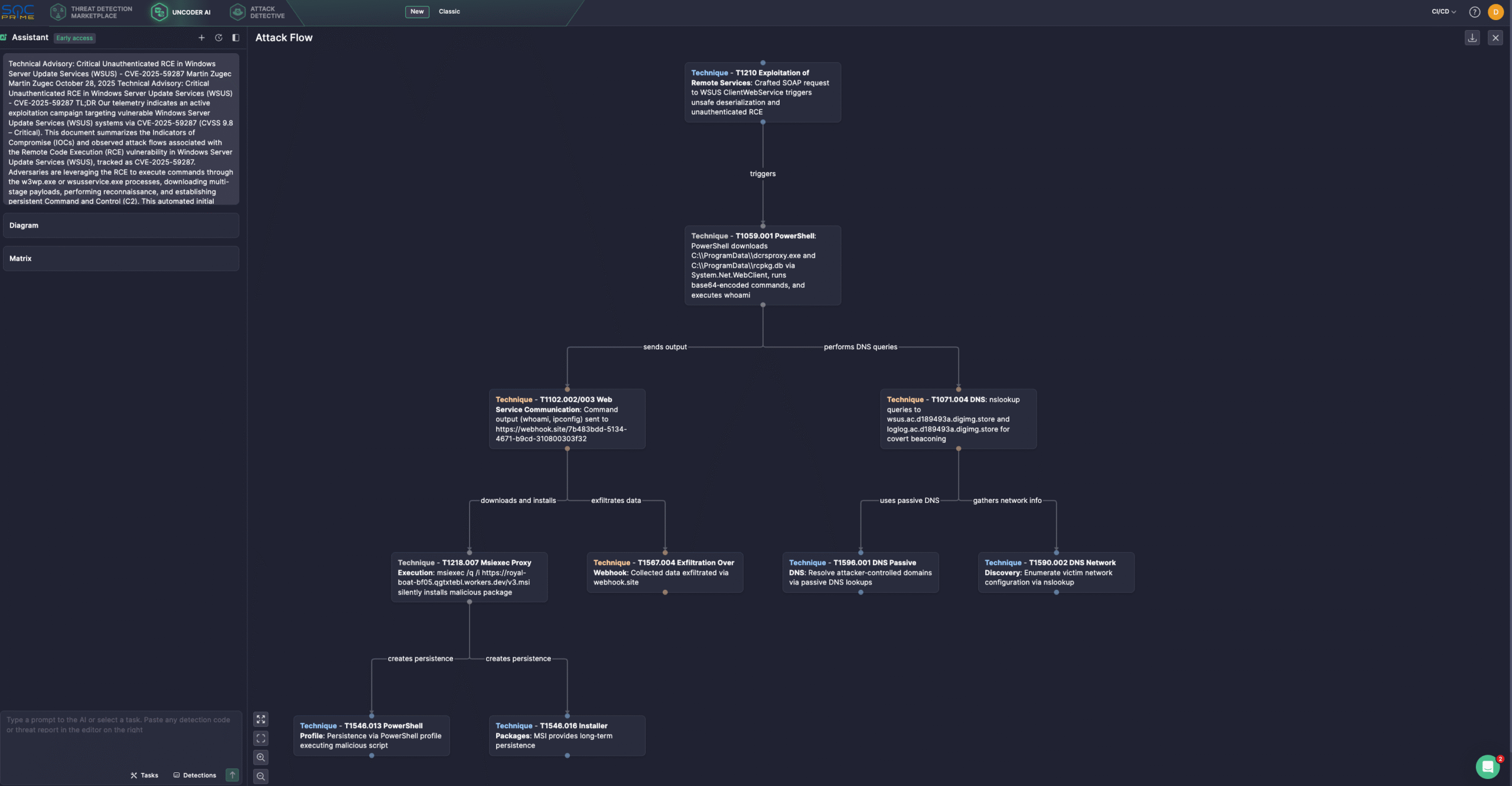The width and height of the screenshot is (1512, 786).
Task: Click the Attack Detective shield icon
Action: pyautogui.click(x=237, y=11)
